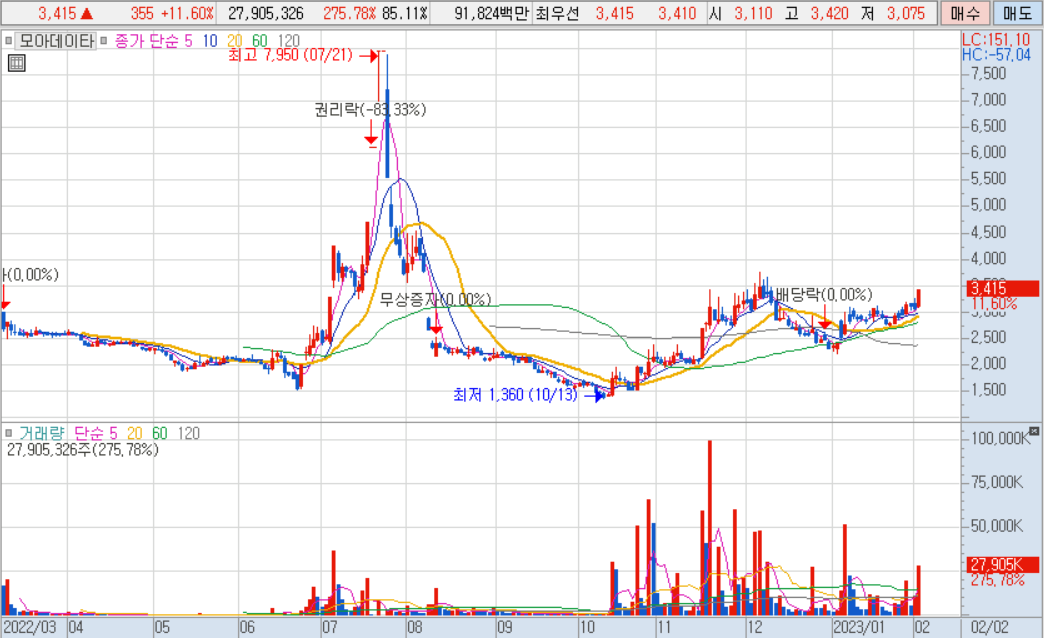The height and width of the screenshot is (638, 1044).
Task: Click the 2022/03 date axis label
Action: [30, 627]
